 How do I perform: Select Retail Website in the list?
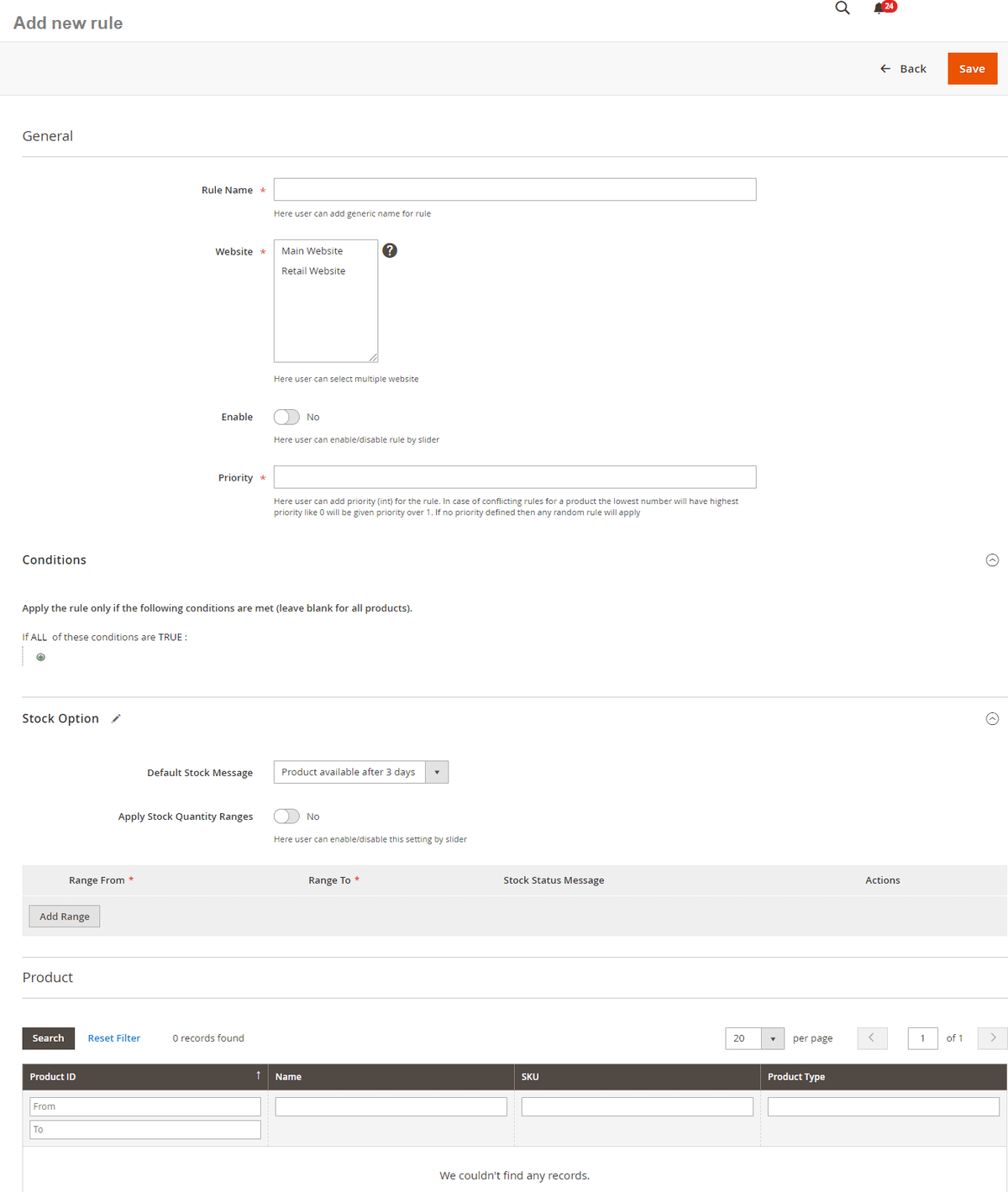[x=313, y=271]
